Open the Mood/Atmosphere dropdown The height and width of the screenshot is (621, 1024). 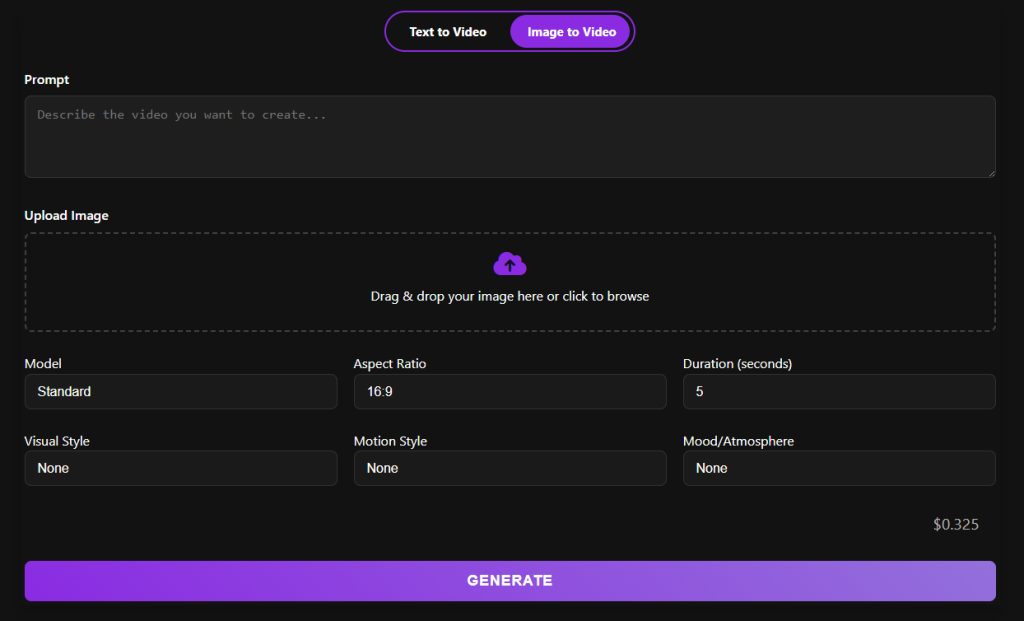coord(839,468)
